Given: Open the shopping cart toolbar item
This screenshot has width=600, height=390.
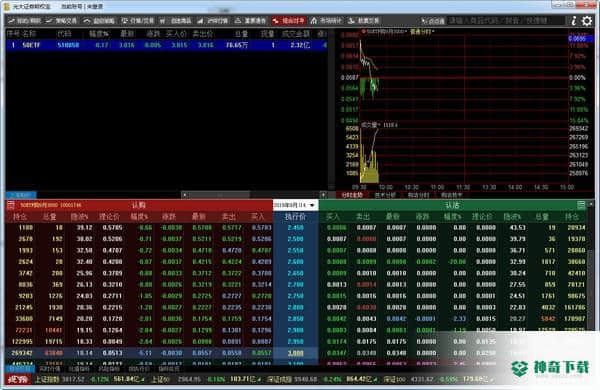Looking at the screenshot, I should [176, 21].
